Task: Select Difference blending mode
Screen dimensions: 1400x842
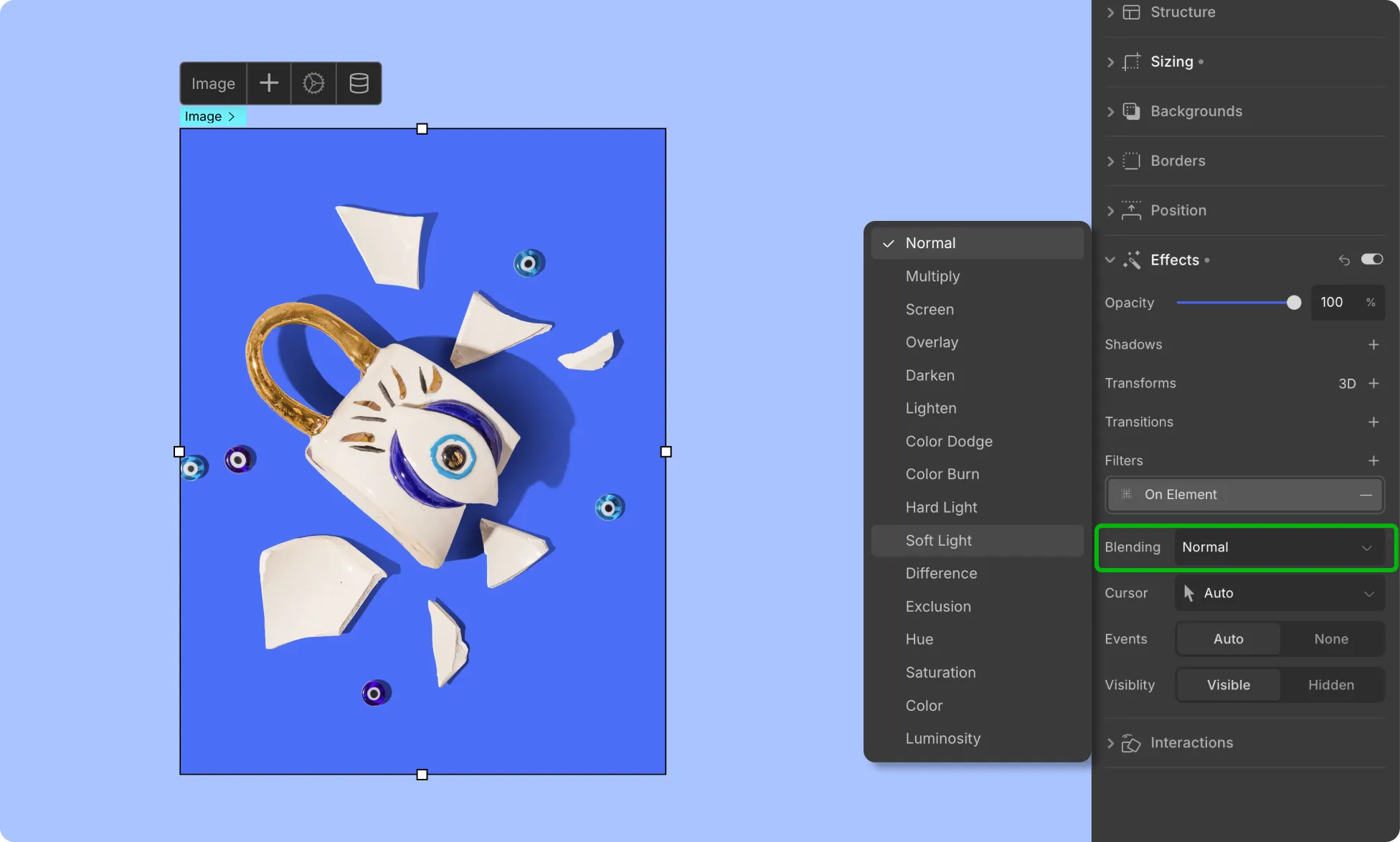Action: 978,573
